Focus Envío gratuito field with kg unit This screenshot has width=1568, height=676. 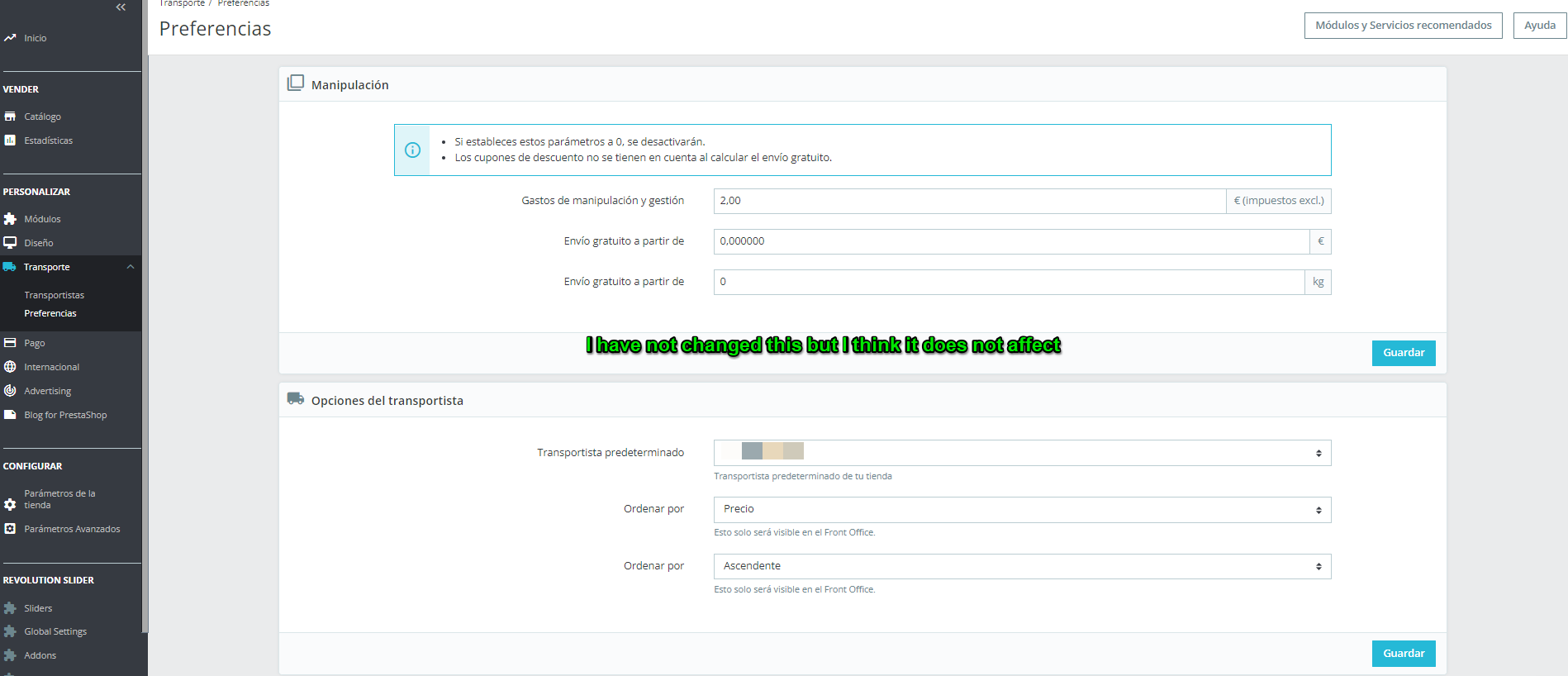(1009, 282)
